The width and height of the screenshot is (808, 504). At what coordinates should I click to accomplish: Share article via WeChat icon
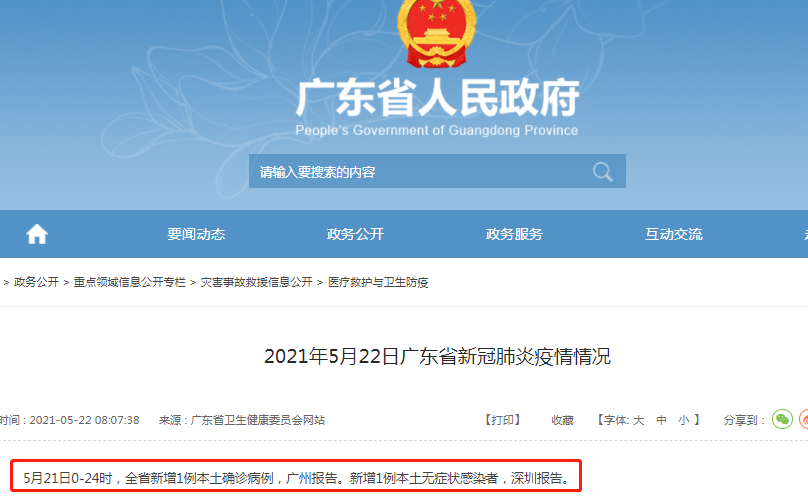click(782, 419)
